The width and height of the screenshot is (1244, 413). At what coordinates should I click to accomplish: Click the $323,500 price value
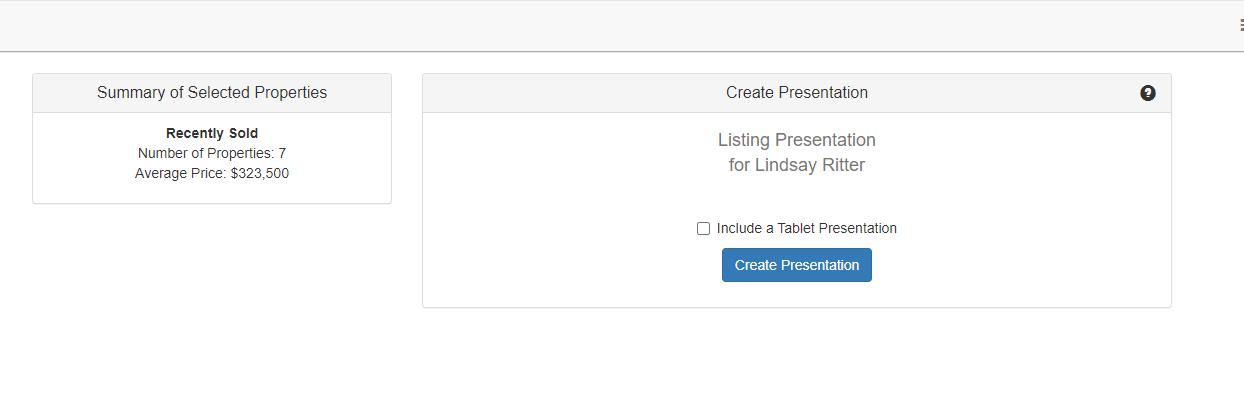click(259, 173)
